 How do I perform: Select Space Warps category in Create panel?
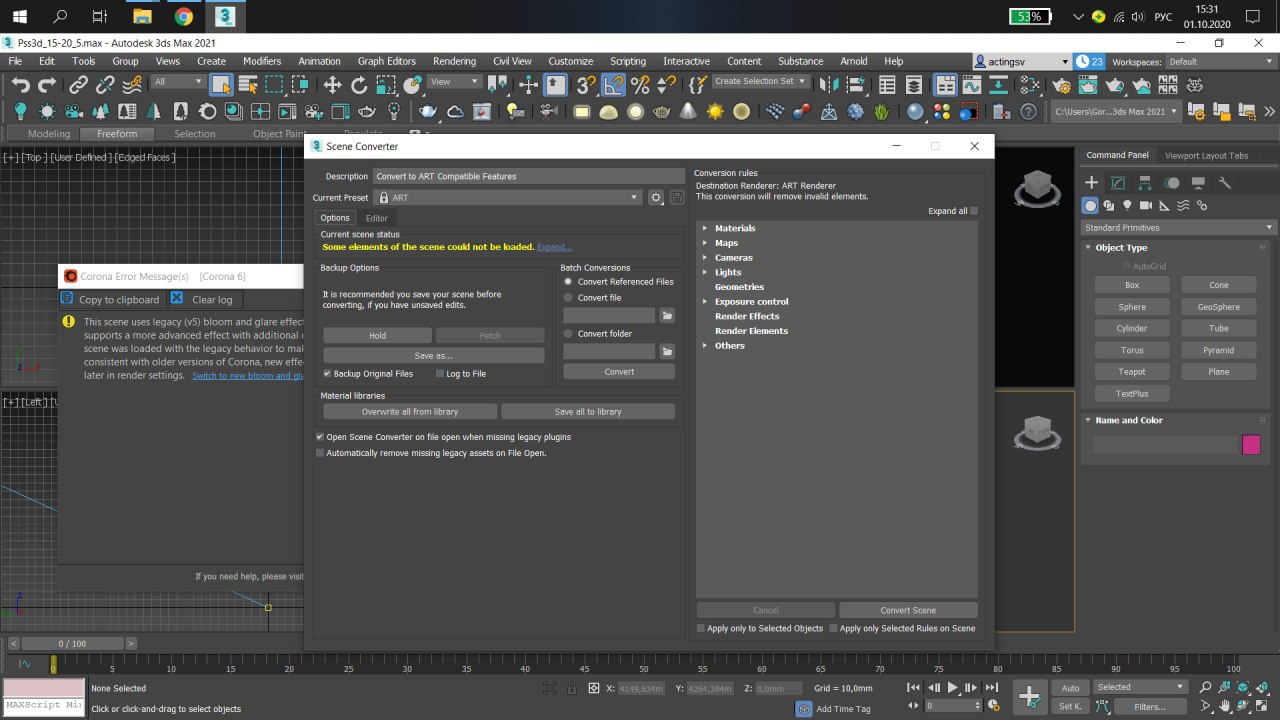point(1184,205)
